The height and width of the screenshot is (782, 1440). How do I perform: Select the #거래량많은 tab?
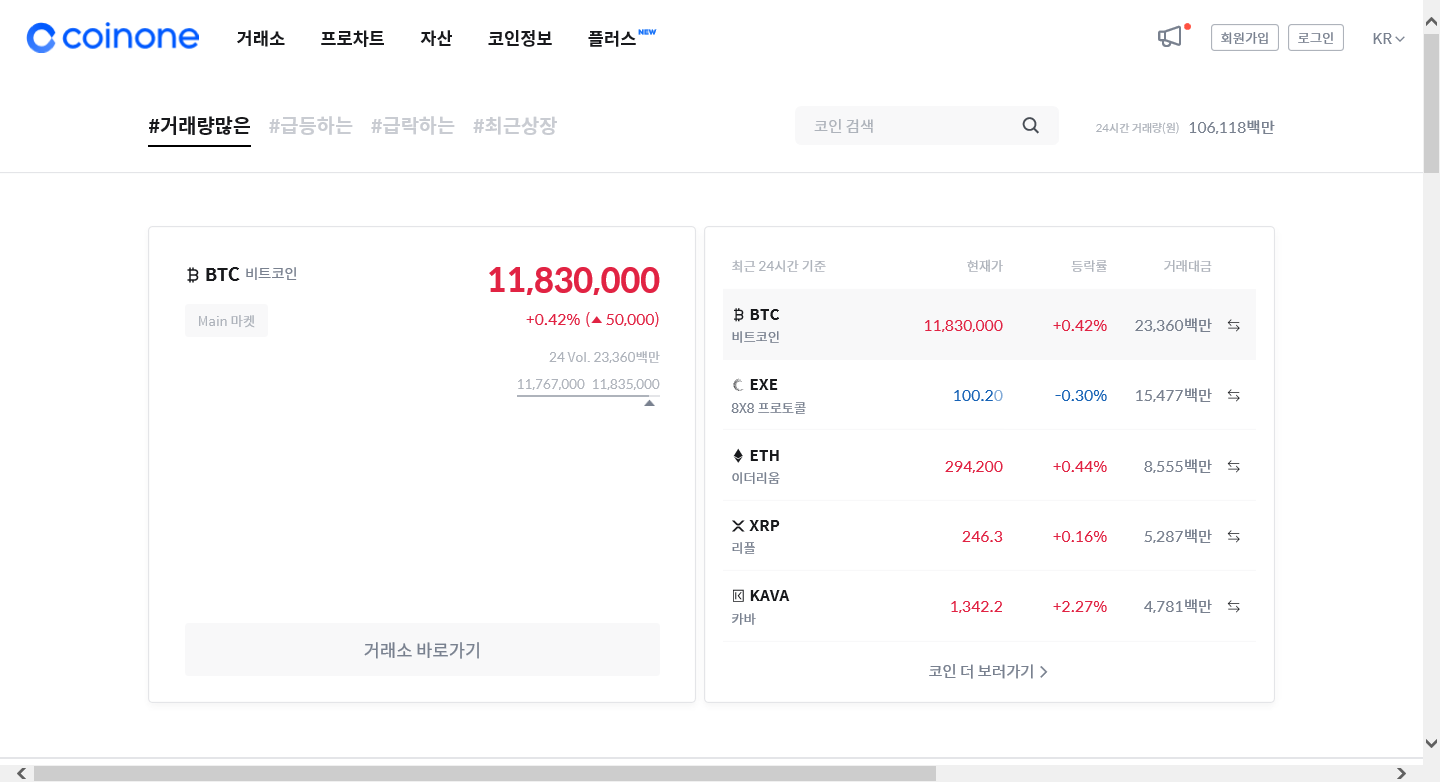coord(199,126)
